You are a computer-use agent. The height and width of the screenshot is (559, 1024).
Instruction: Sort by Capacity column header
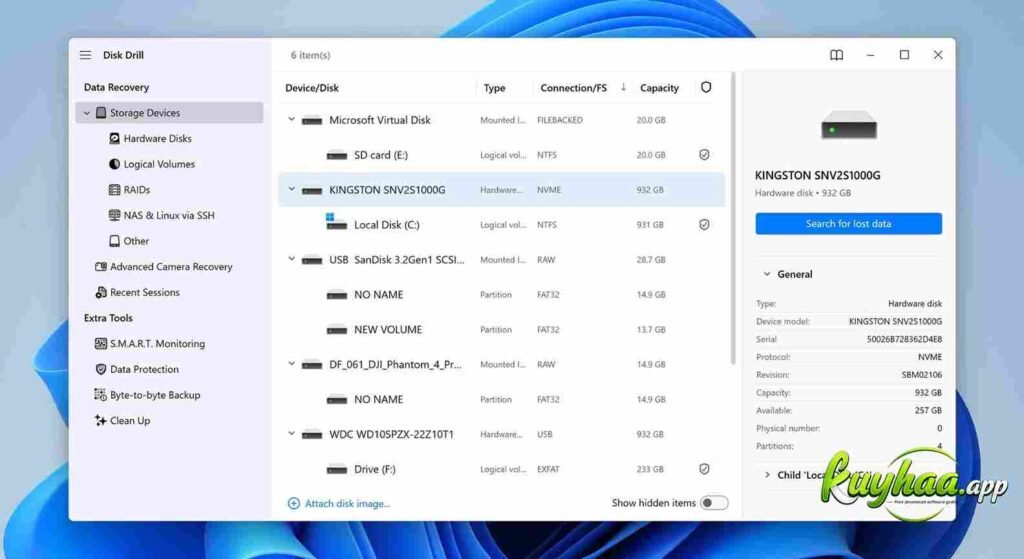click(x=659, y=88)
